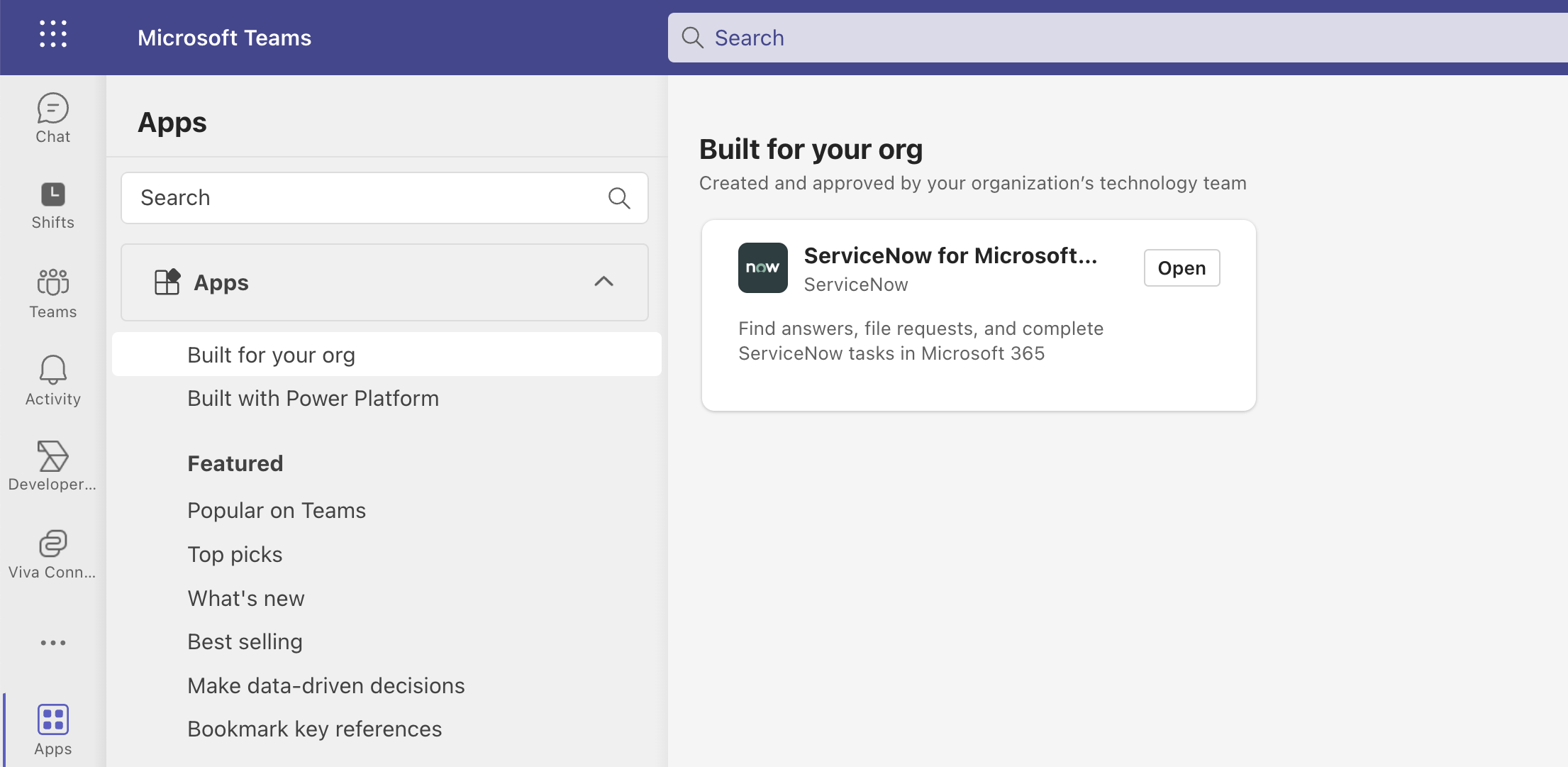Click the Microsoft Teams title
The height and width of the screenshot is (767, 1568).
coord(224,38)
